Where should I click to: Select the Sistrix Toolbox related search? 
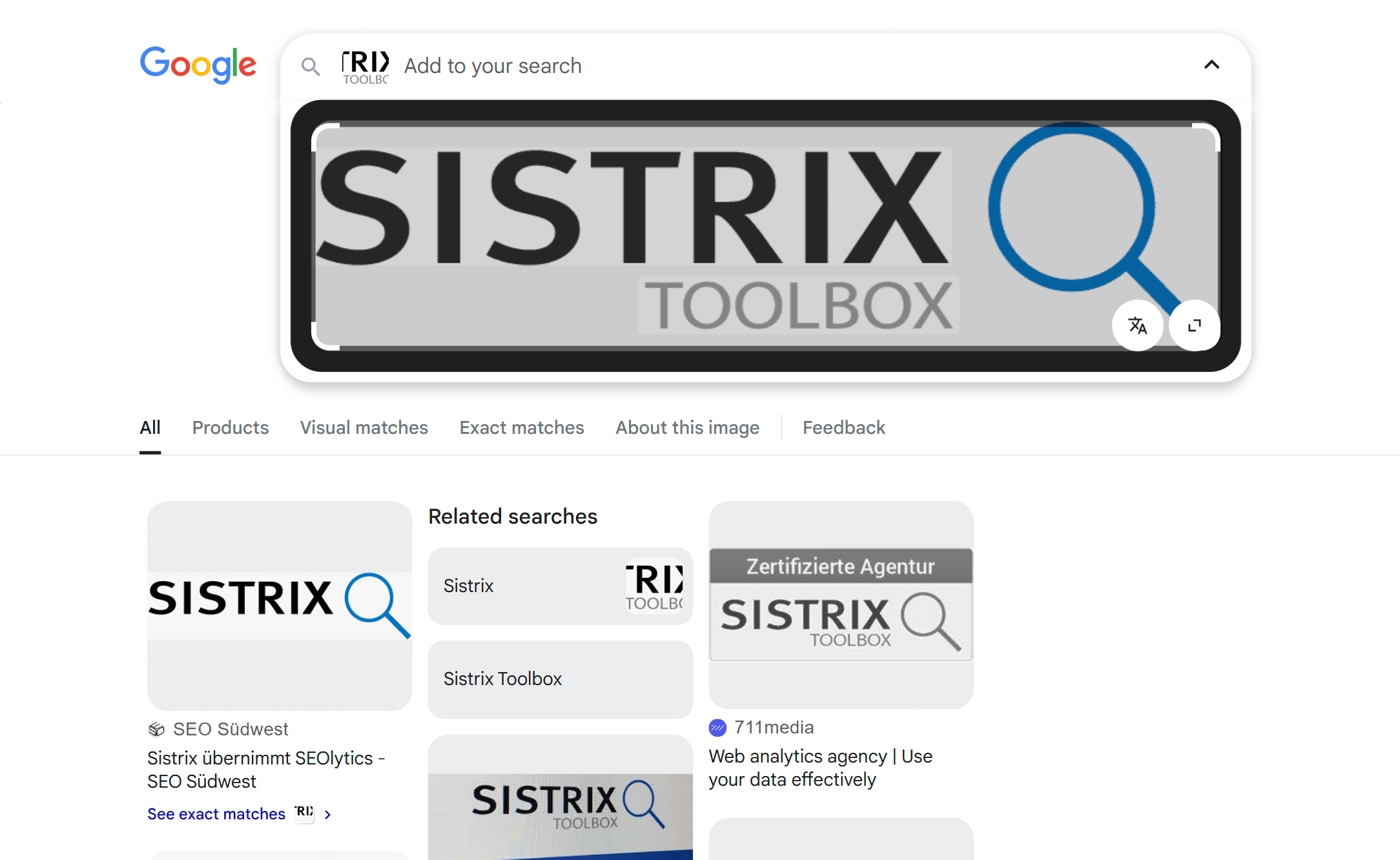point(560,679)
